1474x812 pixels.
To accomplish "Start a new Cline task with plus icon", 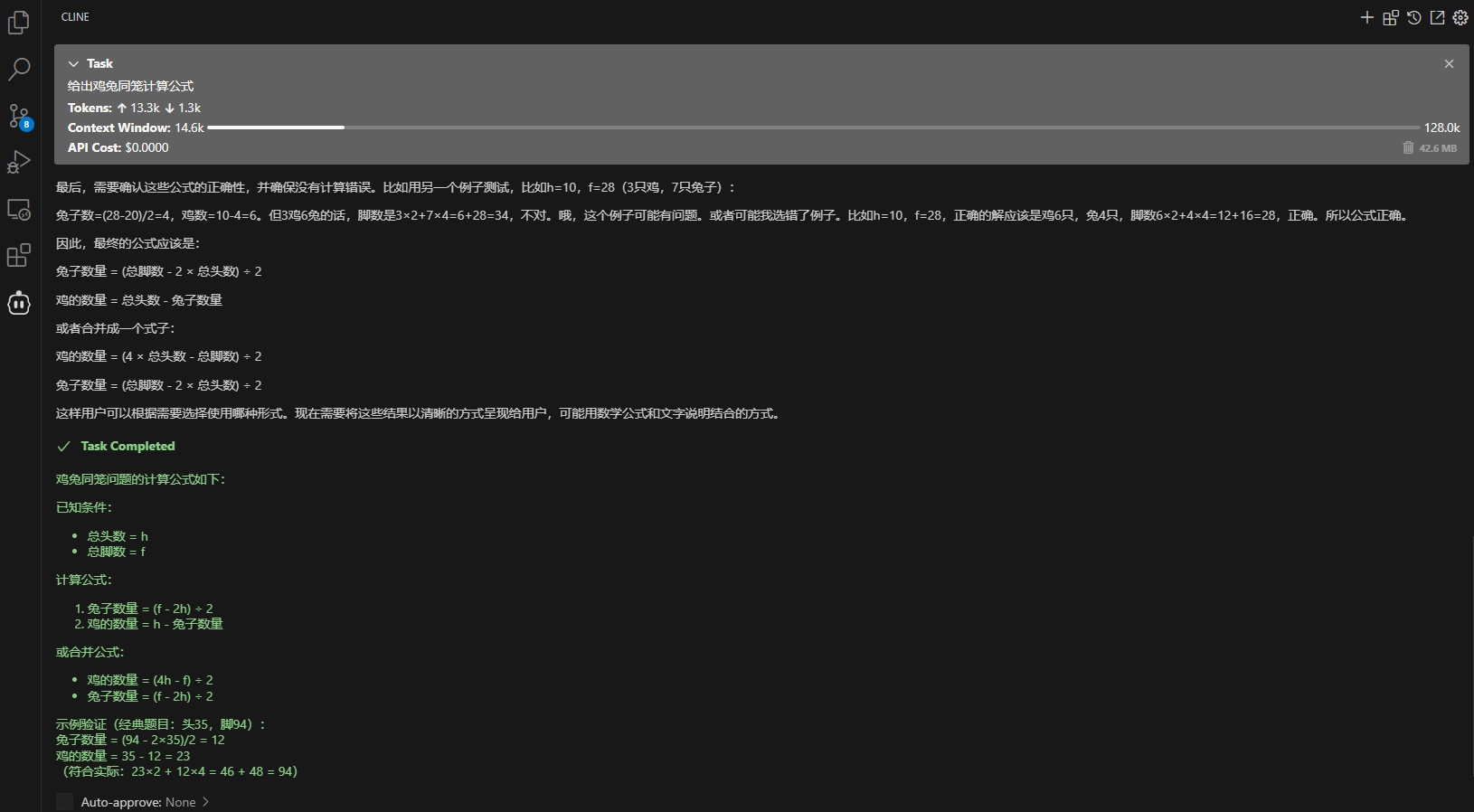I will (x=1366, y=17).
